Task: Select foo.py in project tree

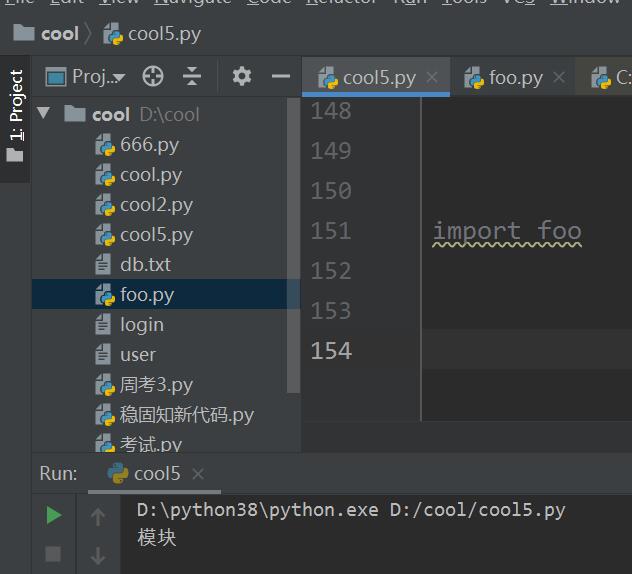Action: [165, 294]
